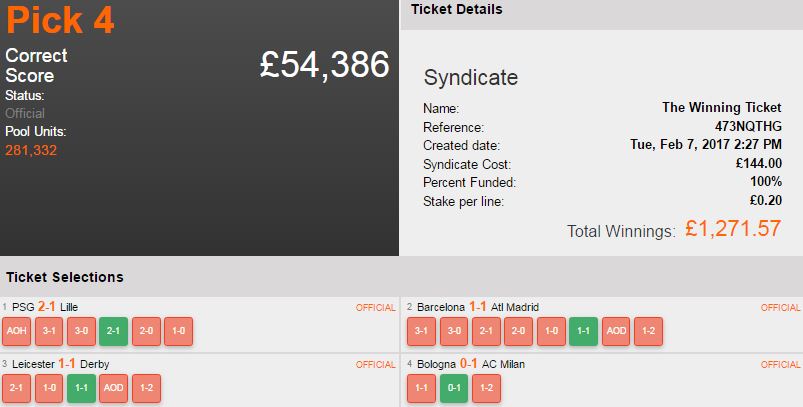Click AOD chip under Barcelona v Atl Madrid

click(613, 332)
